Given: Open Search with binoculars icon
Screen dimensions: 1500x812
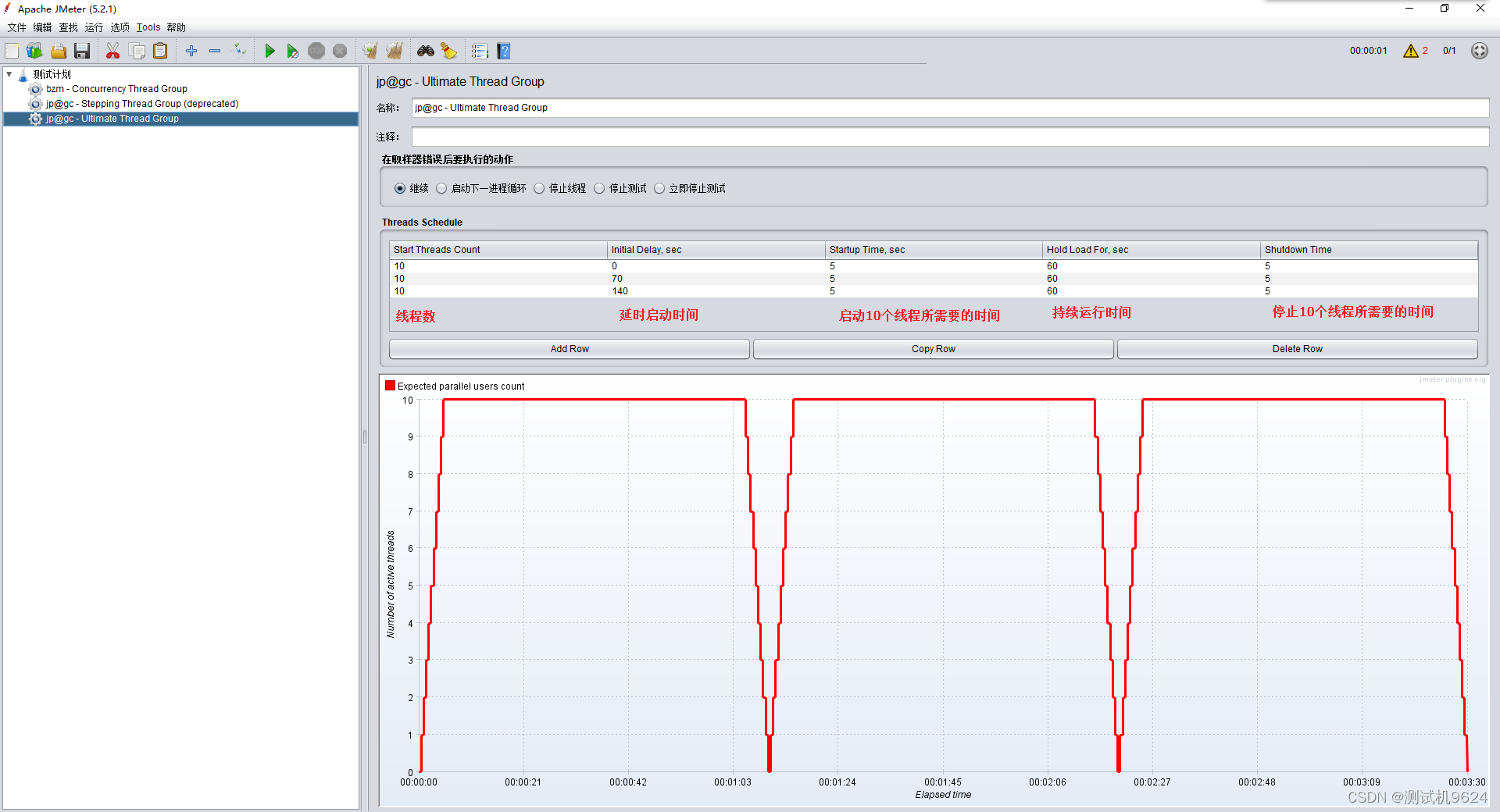Looking at the screenshot, I should tap(426, 51).
